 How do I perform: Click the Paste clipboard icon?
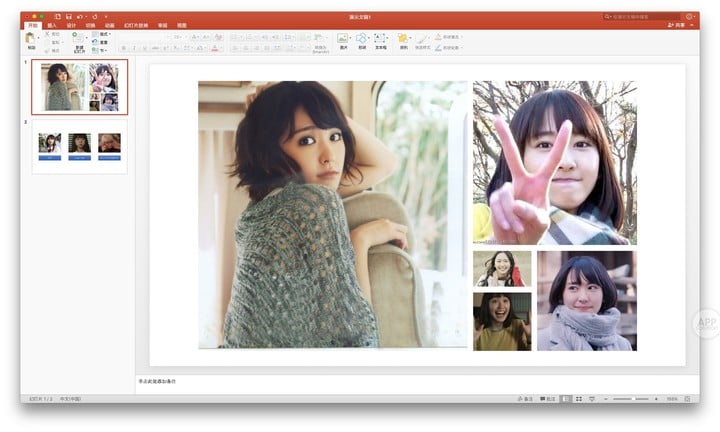[30, 38]
